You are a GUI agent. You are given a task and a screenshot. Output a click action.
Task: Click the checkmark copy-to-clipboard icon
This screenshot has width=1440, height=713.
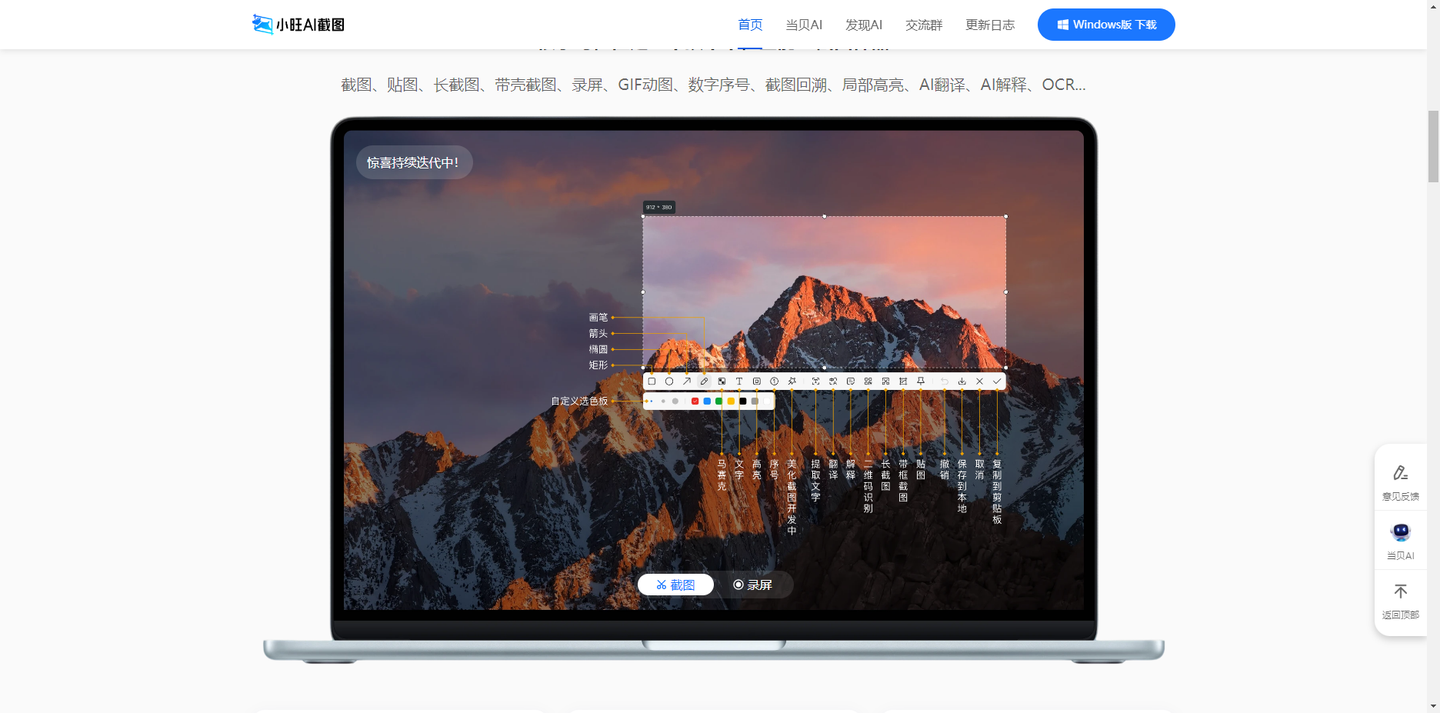[x=997, y=381]
